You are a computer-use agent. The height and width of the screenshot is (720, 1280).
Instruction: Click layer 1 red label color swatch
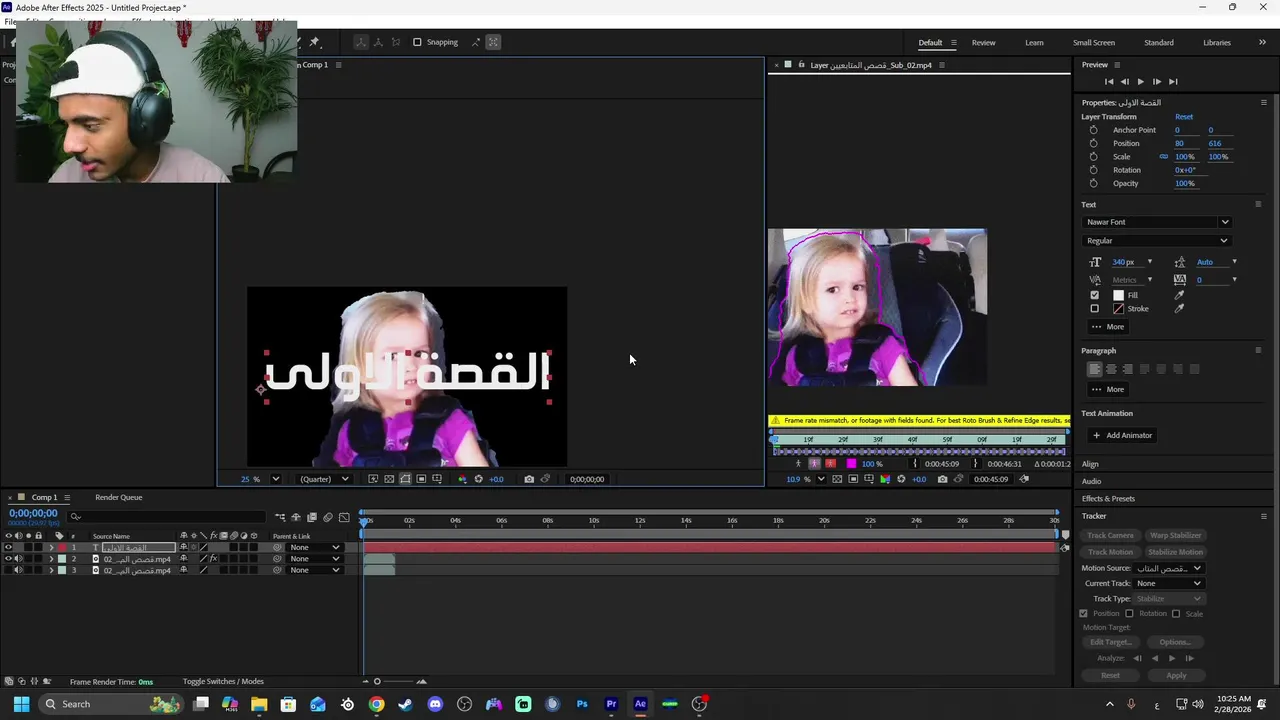pyautogui.click(x=62, y=547)
